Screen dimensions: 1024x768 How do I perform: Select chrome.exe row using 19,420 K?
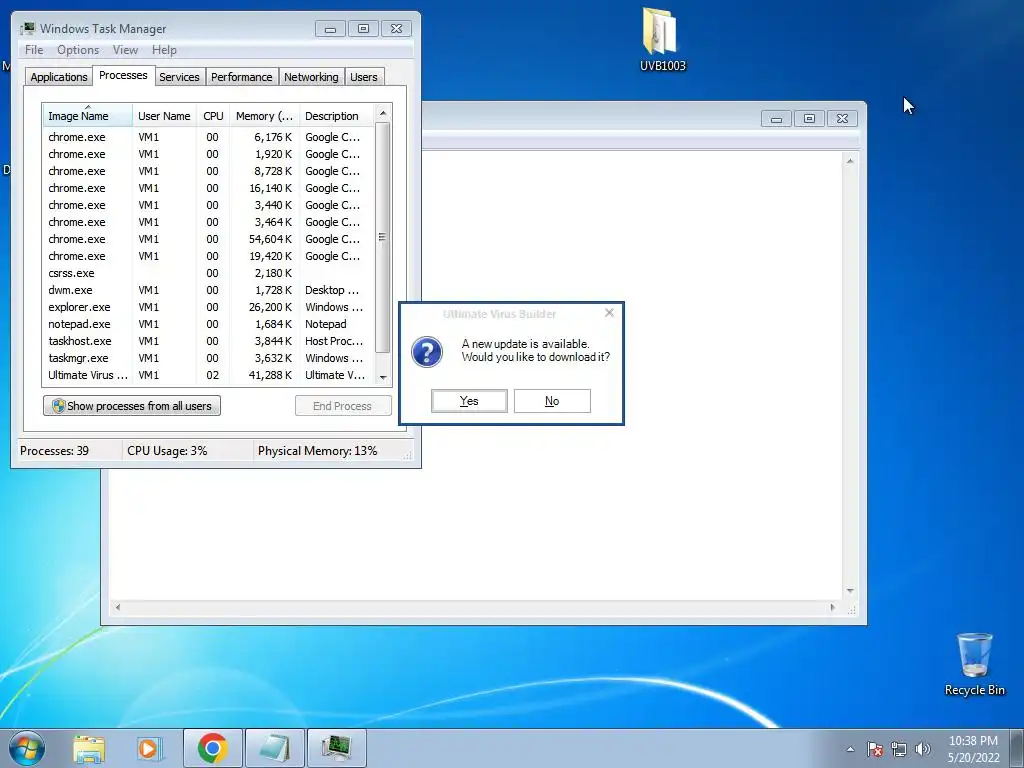[x=209, y=256]
